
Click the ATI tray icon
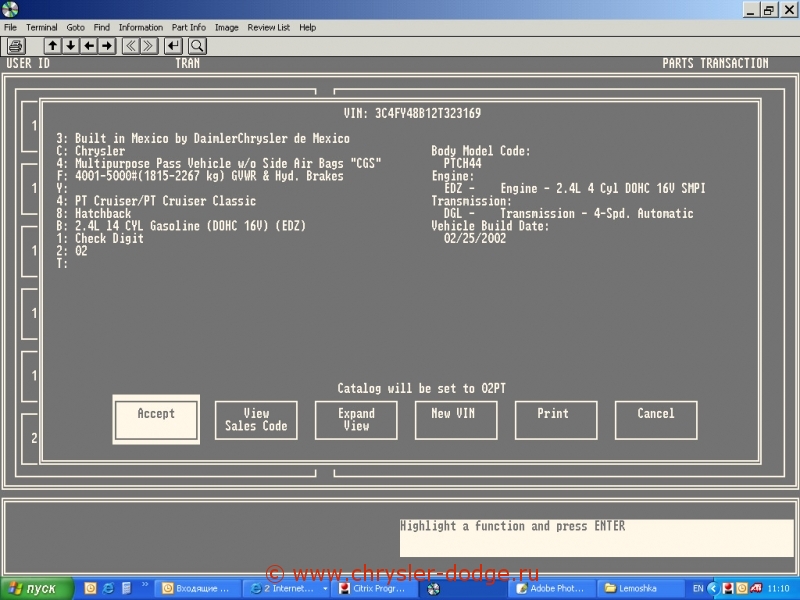click(757, 589)
